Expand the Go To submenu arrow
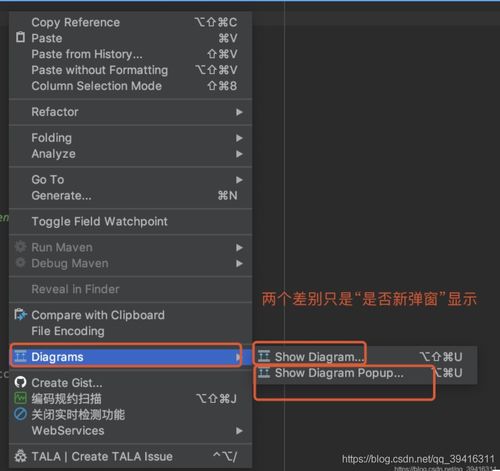 pos(239,180)
